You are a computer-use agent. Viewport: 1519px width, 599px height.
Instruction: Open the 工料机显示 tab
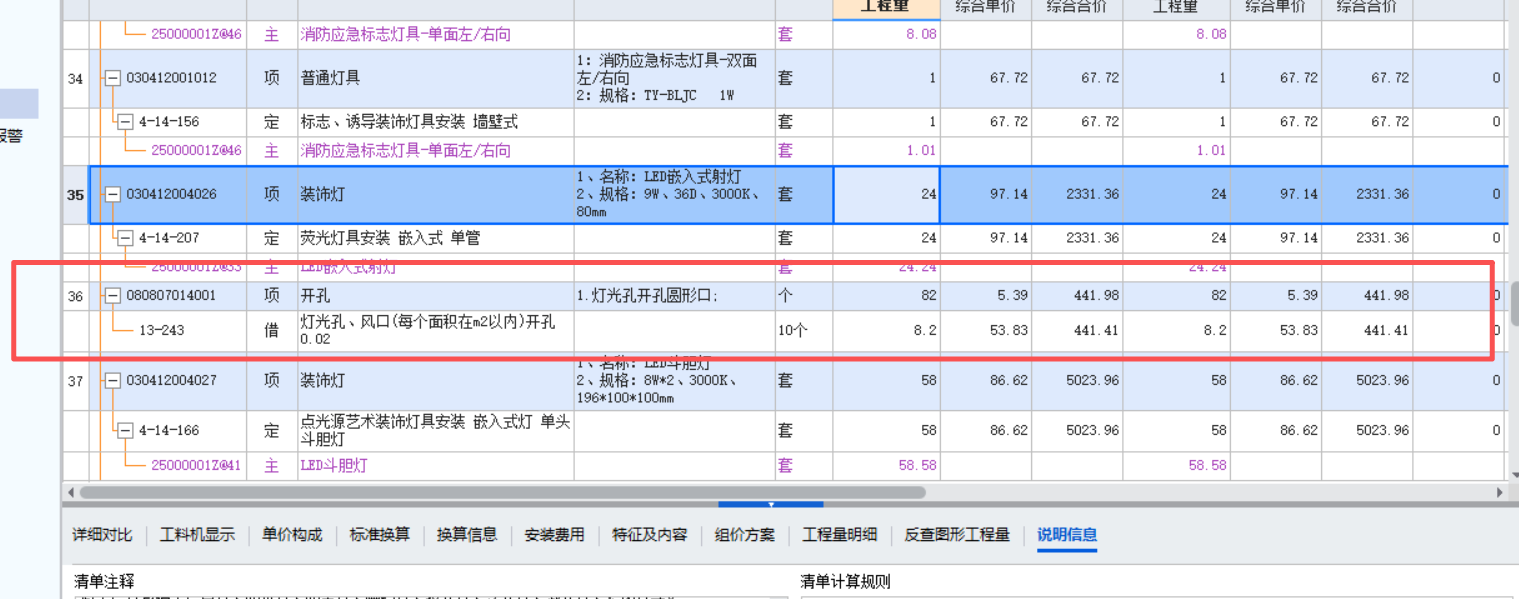197,535
